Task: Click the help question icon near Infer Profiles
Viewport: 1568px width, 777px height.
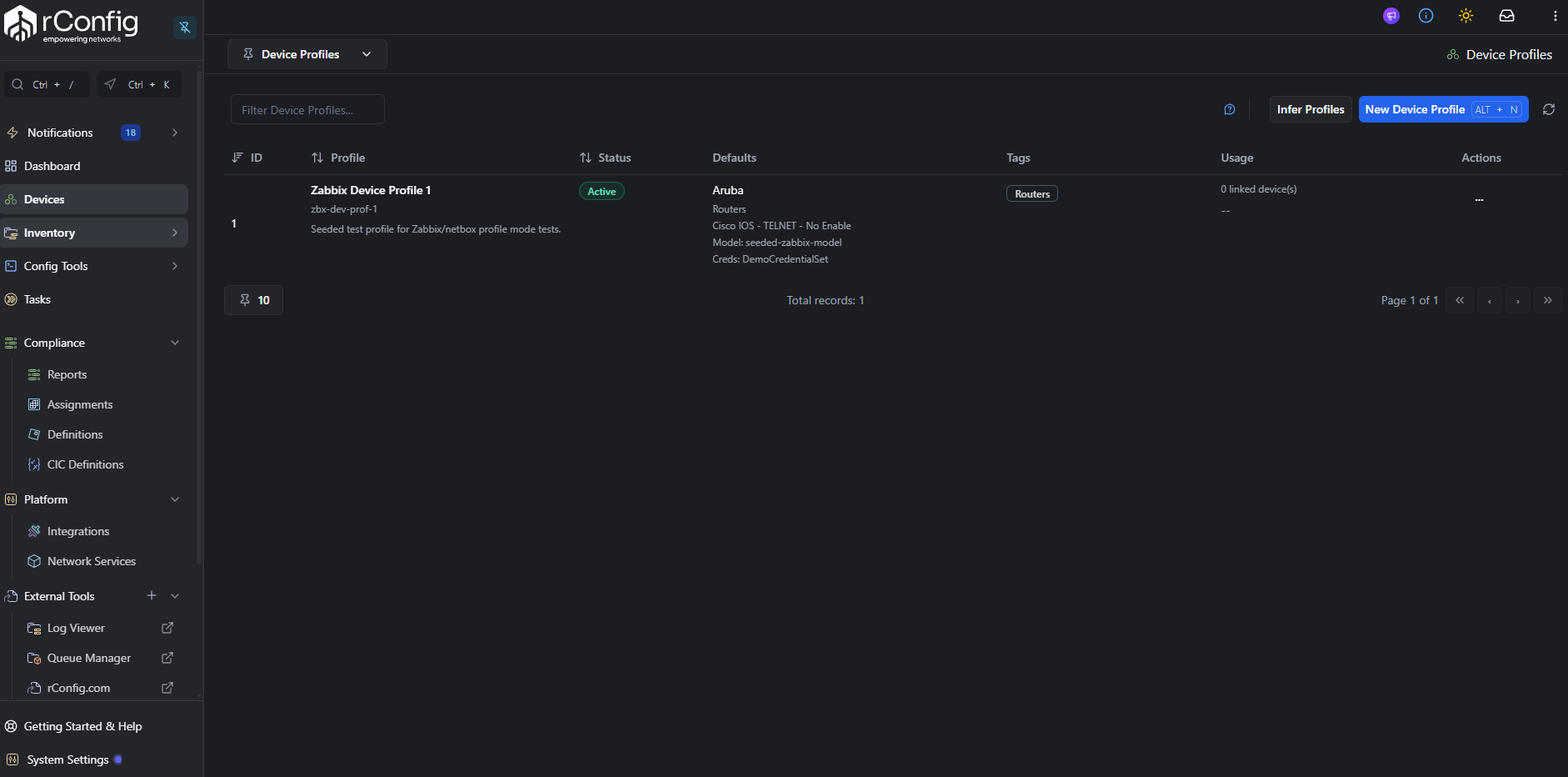Action: click(1230, 109)
